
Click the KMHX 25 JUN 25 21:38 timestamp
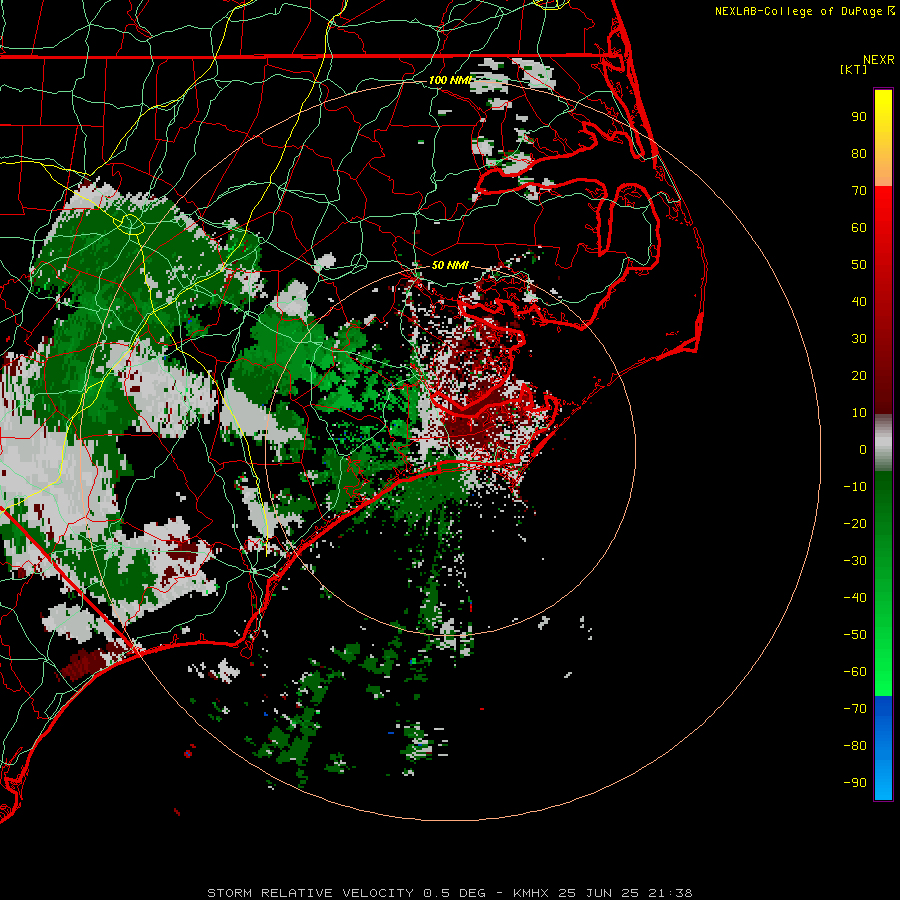click(x=603, y=893)
